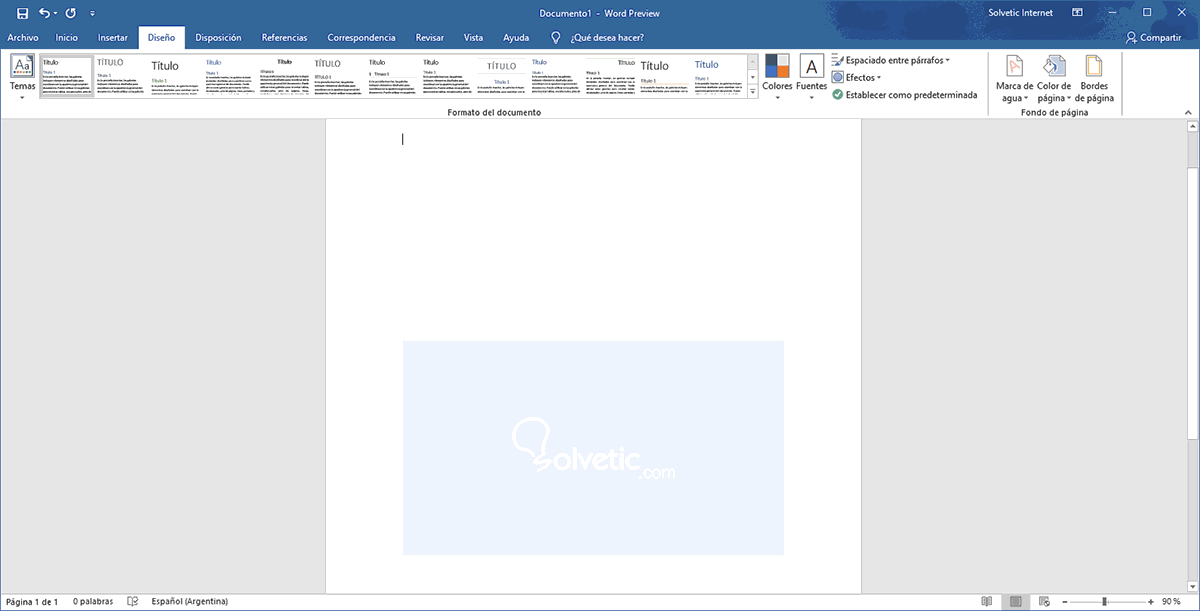Image resolution: width=1200 pixels, height=611 pixels.
Task: Open the Colores theme colors palette
Action: pos(777,77)
